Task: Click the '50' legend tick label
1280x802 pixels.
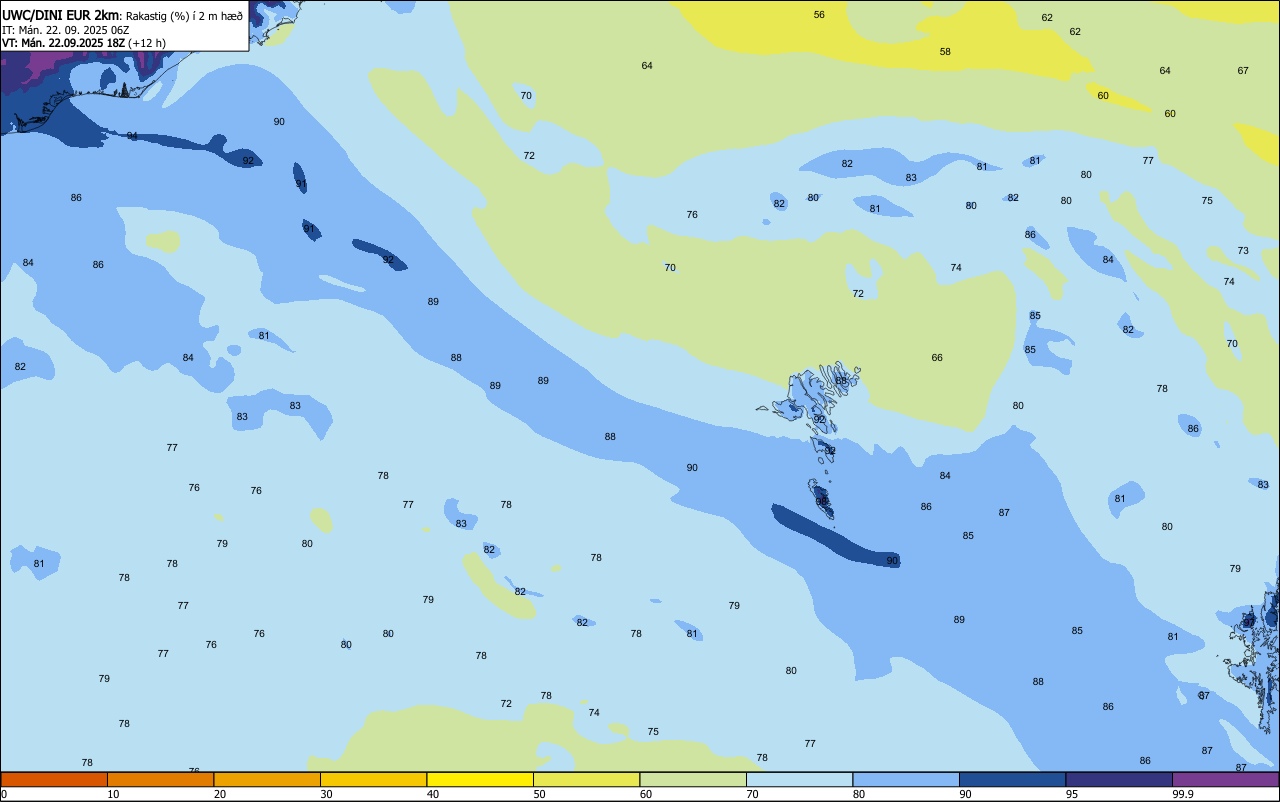Action: pos(539,794)
